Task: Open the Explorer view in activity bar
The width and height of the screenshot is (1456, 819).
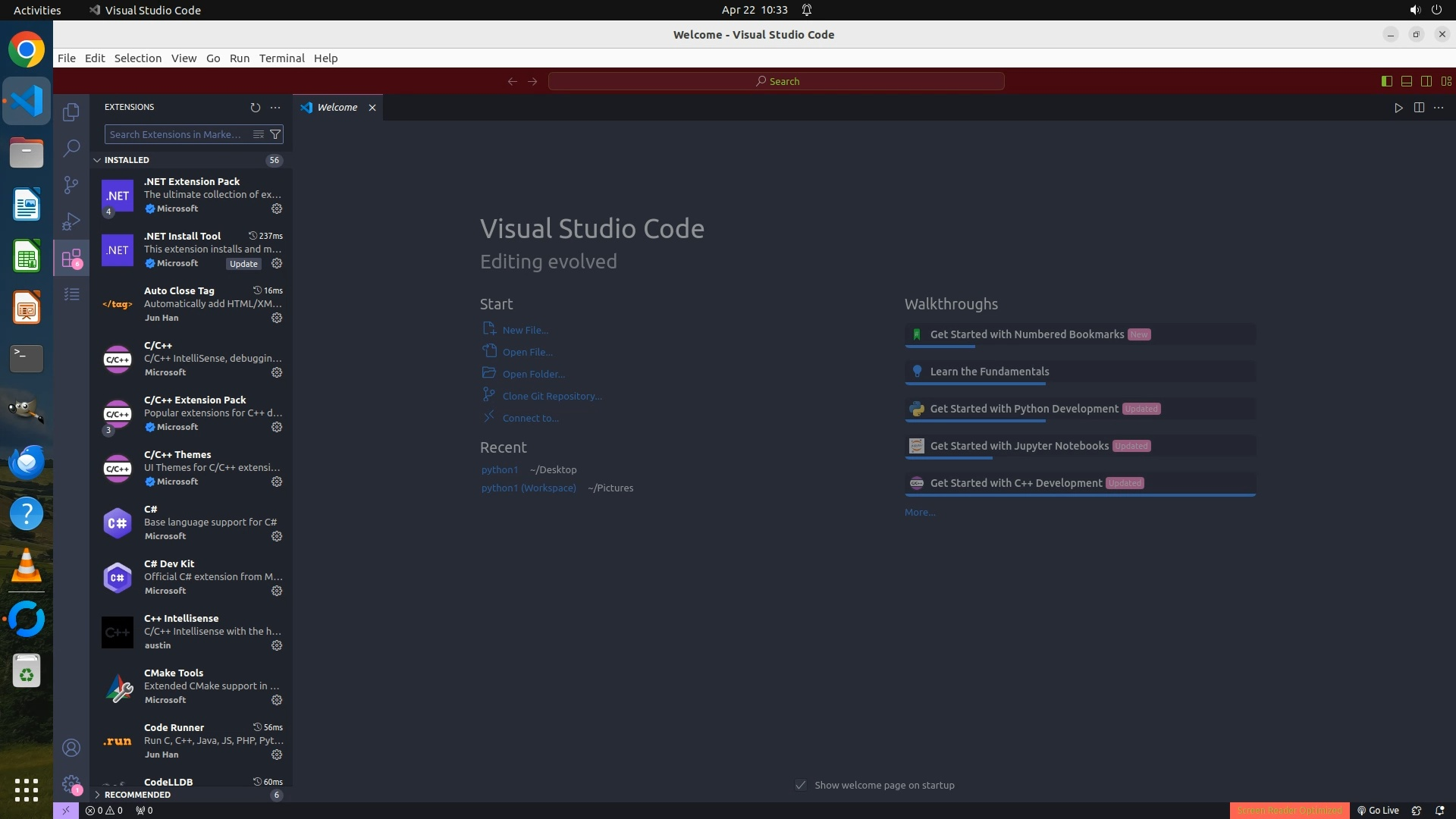Action: coord(71,111)
